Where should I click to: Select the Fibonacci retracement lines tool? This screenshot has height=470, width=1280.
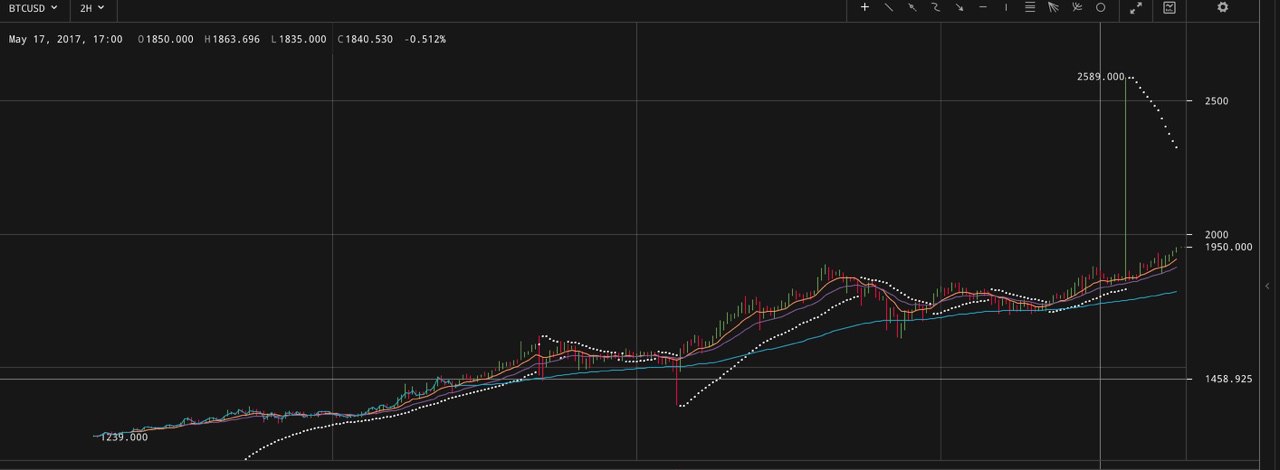click(1030, 8)
